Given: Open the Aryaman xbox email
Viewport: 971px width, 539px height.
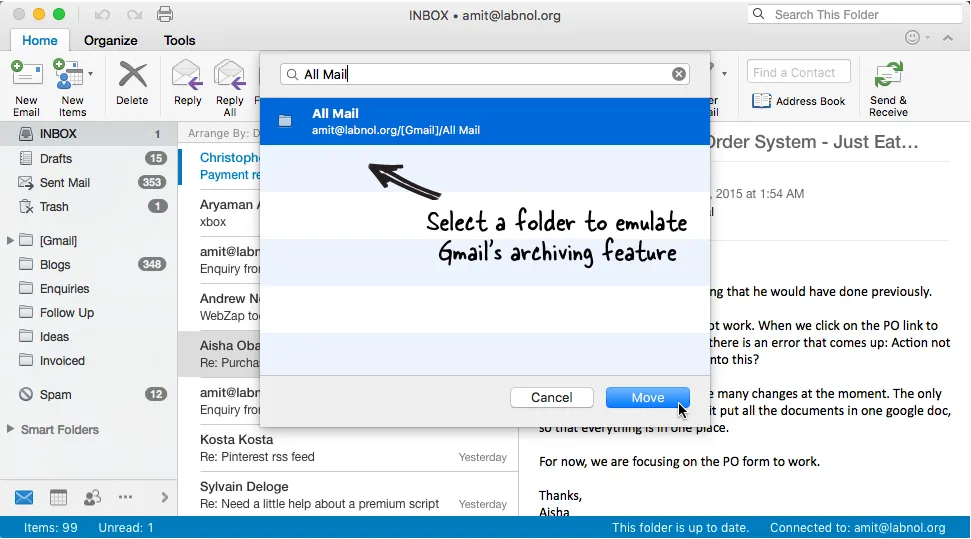Looking at the screenshot, I should [220, 213].
